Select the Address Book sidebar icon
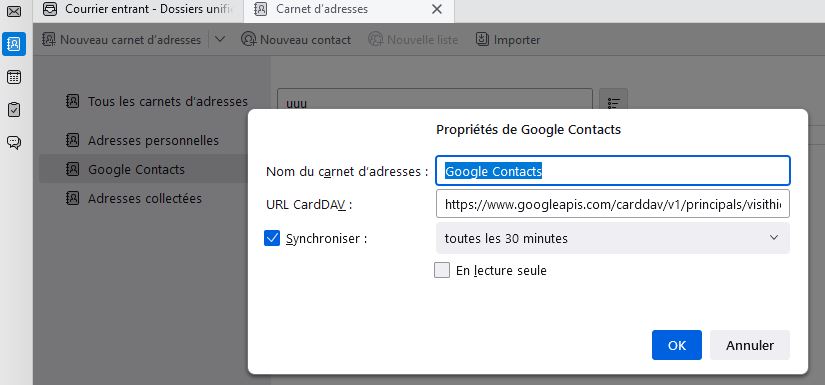 tap(14, 44)
